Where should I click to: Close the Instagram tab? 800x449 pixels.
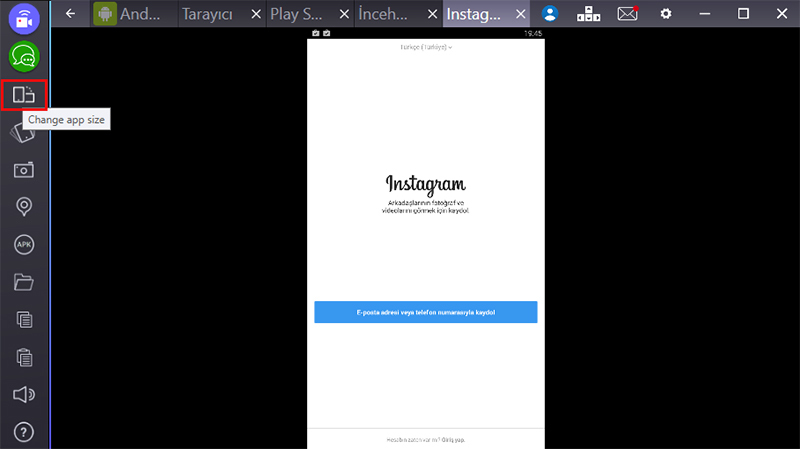520,14
